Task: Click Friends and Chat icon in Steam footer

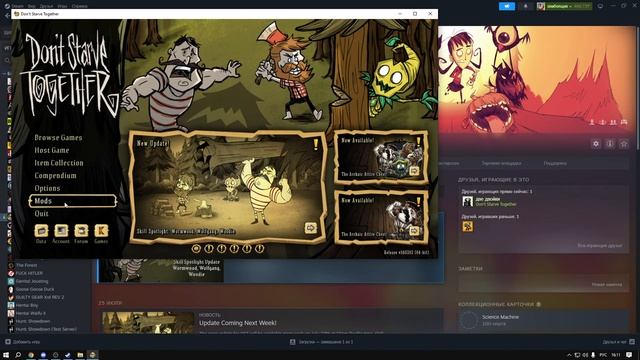Action: pos(632,342)
